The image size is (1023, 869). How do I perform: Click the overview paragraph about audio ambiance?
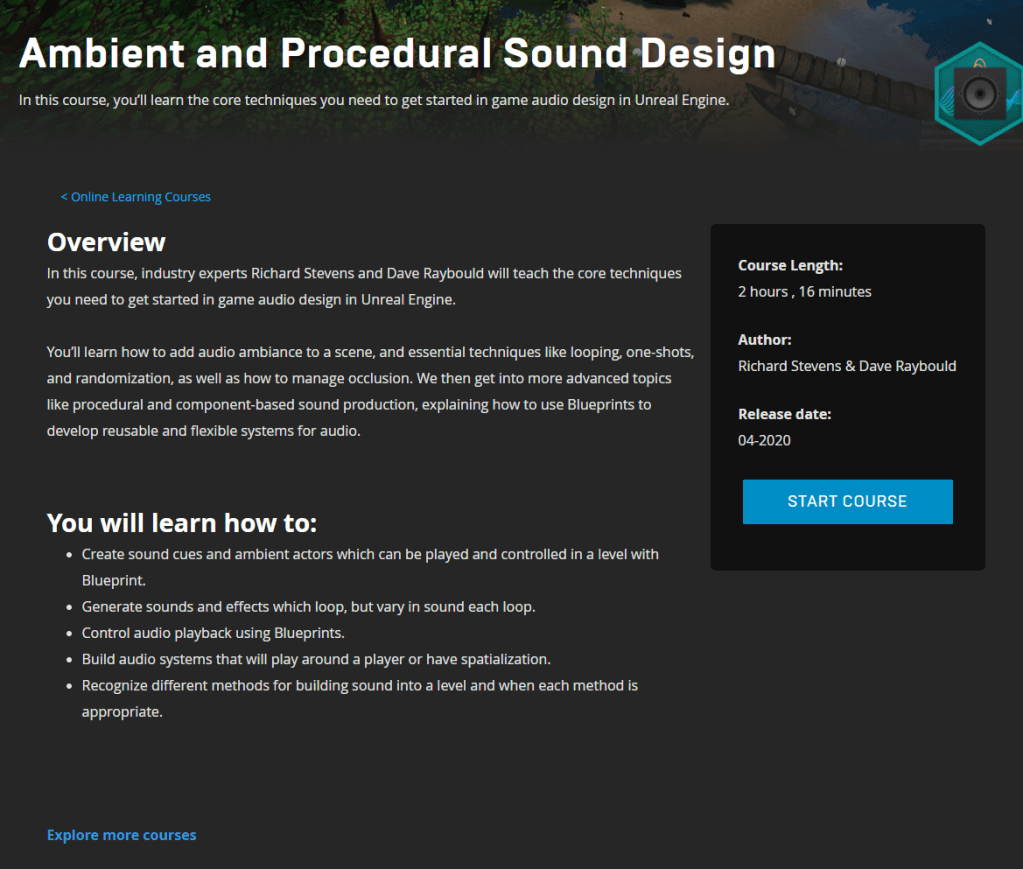click(370, 391)
